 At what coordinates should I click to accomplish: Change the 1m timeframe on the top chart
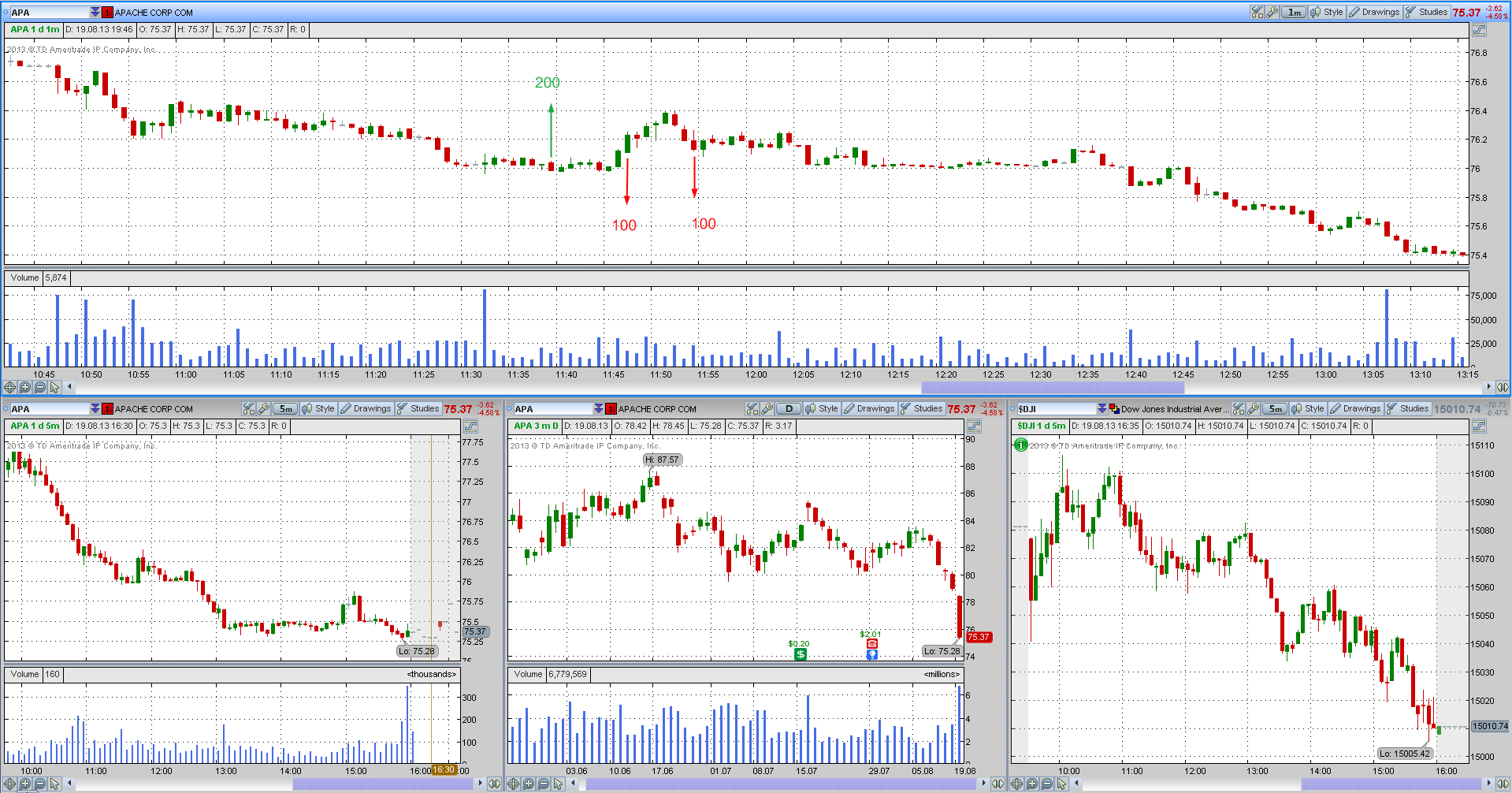point(1294,12)
